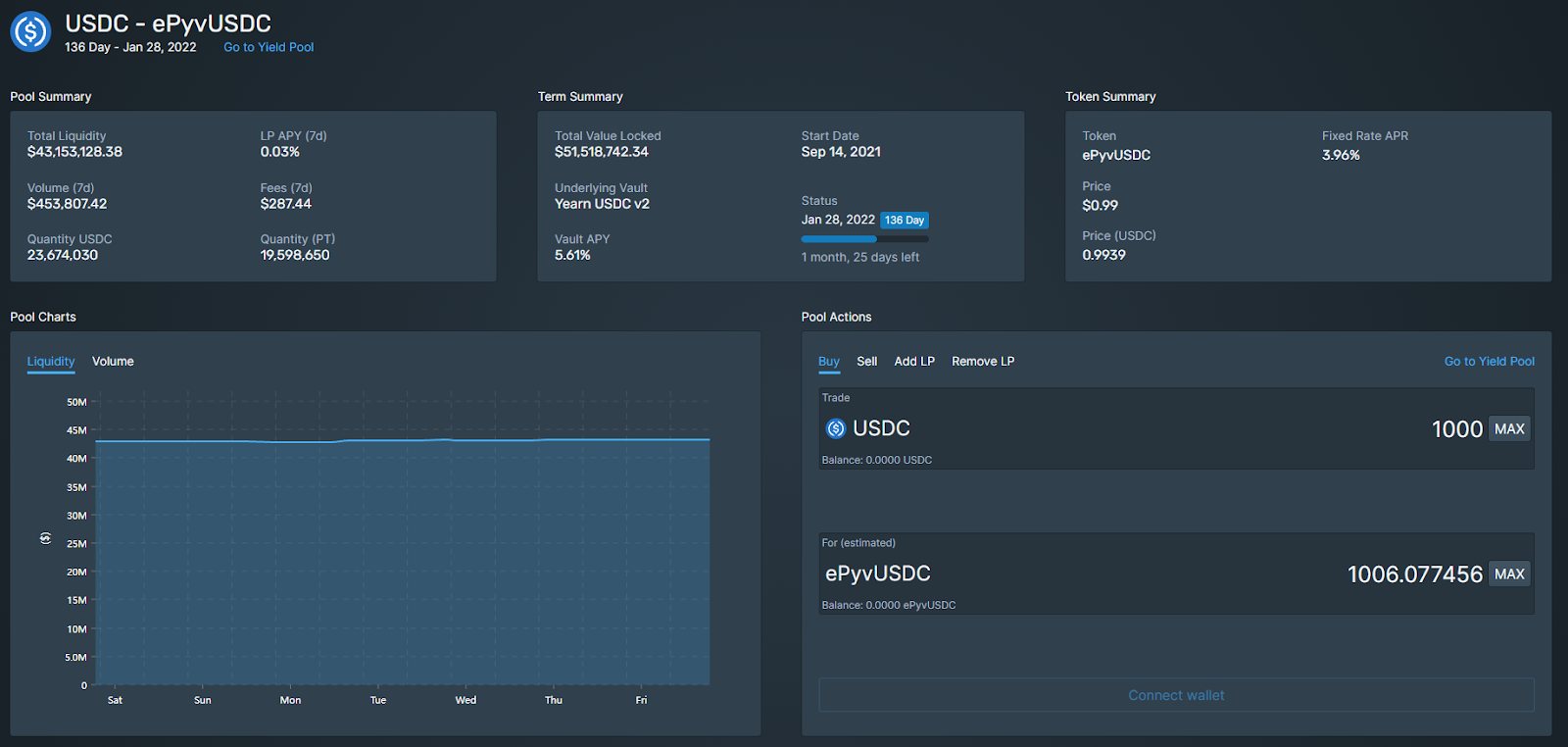This screenshot has height=747, width=1568.
Task: Follow Go to Yield Pool in Pool Actions
Action: pos(1489,362)
